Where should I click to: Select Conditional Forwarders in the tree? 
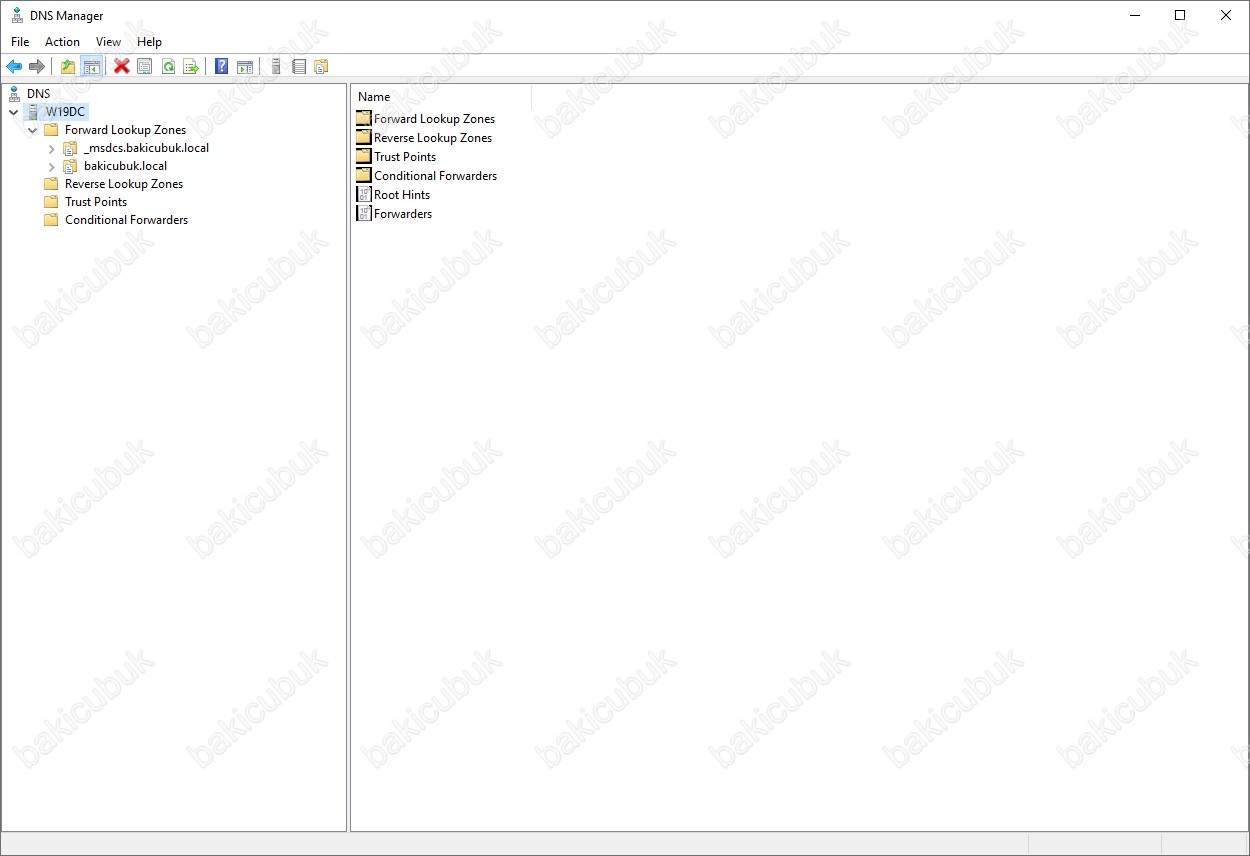(126, 220)
